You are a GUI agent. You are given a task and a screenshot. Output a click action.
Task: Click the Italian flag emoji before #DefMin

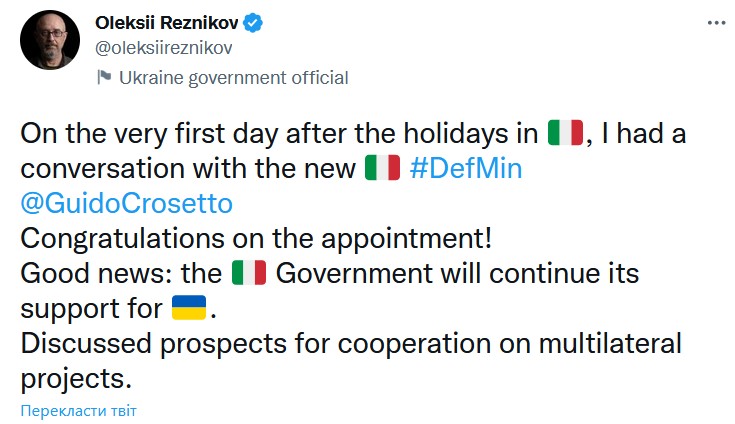click(382, 168)
